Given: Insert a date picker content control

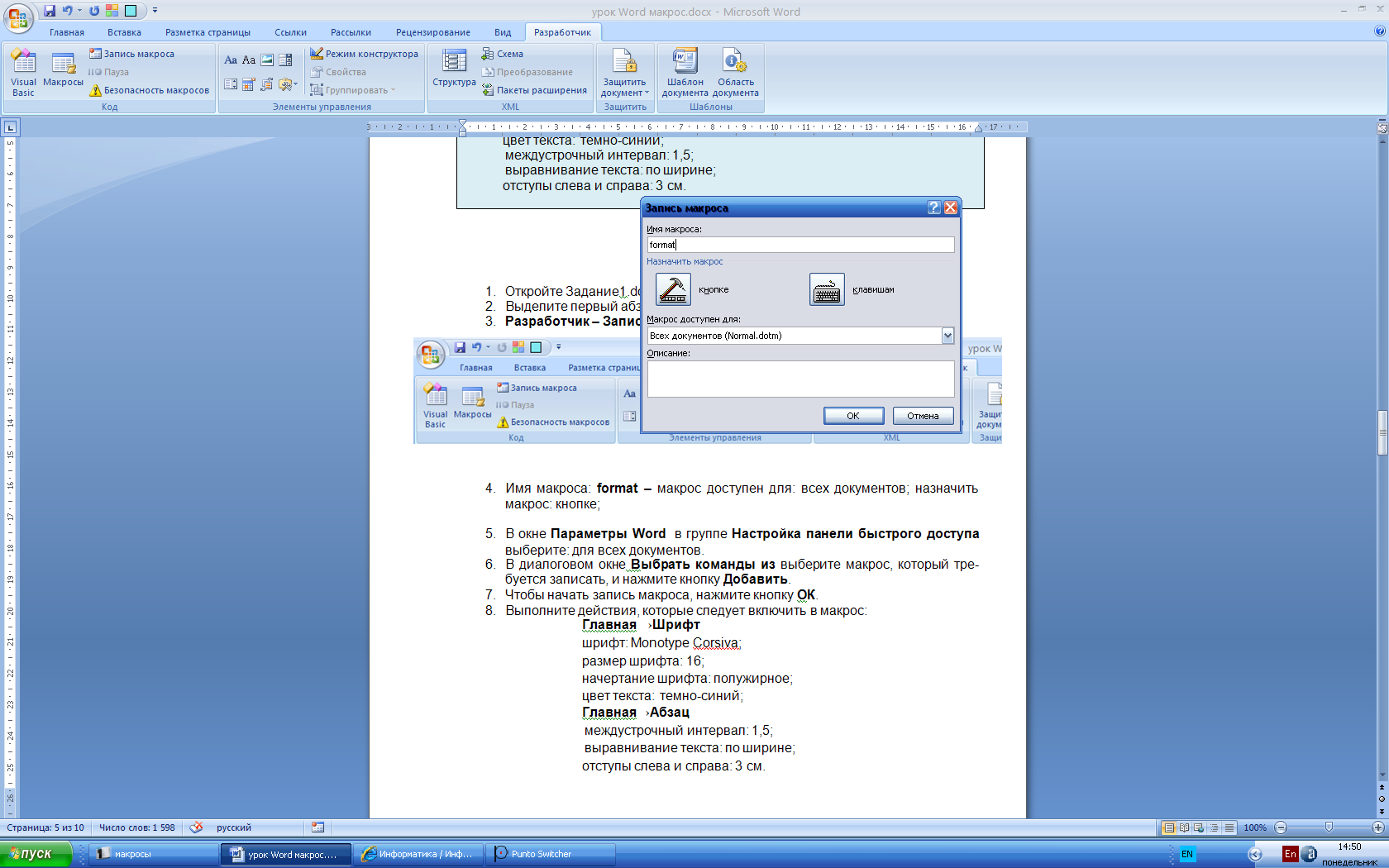Looking at the screenshot, I should tap(249, 84).
